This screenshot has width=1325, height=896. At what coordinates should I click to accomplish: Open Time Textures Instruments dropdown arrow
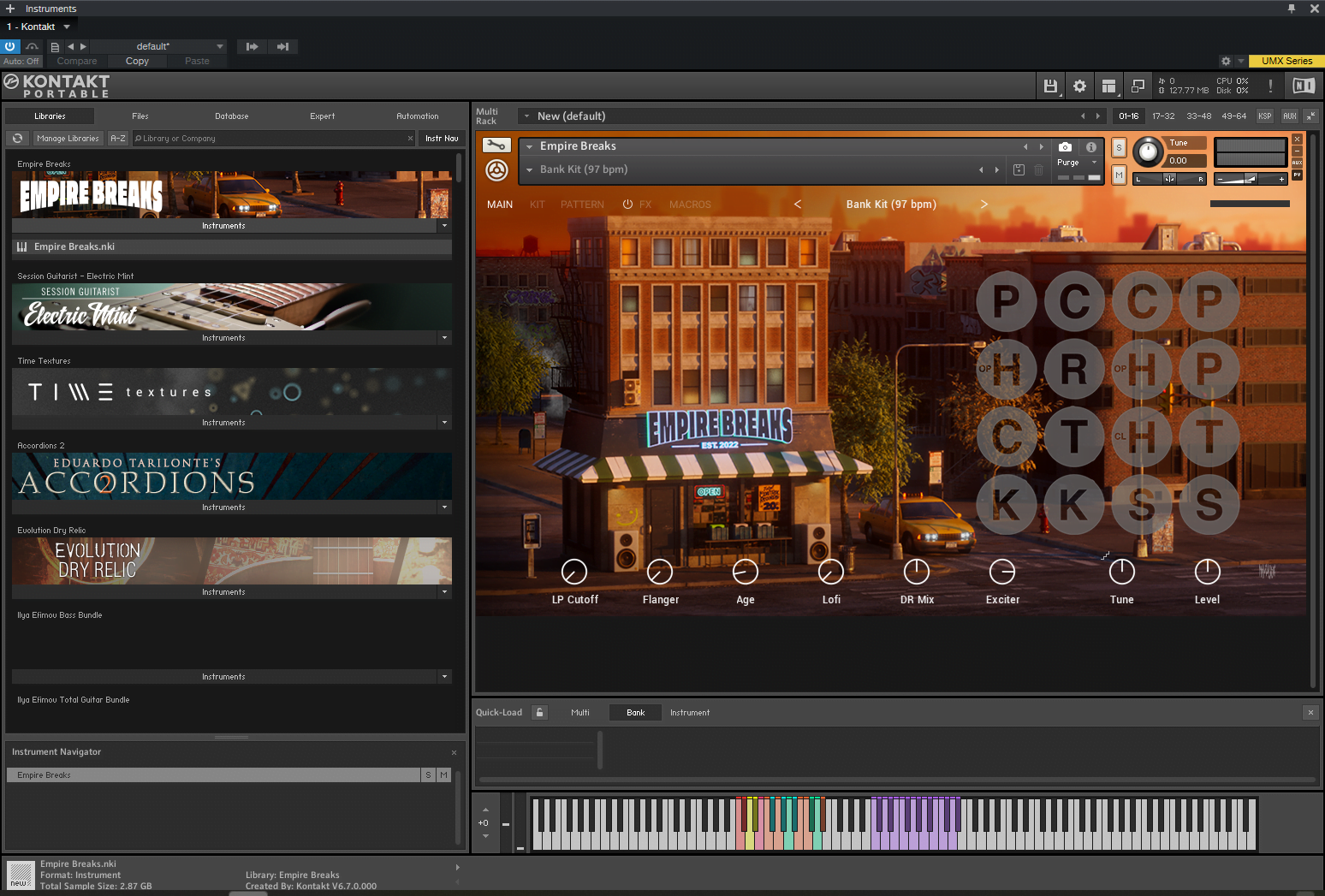coord(444,423)
